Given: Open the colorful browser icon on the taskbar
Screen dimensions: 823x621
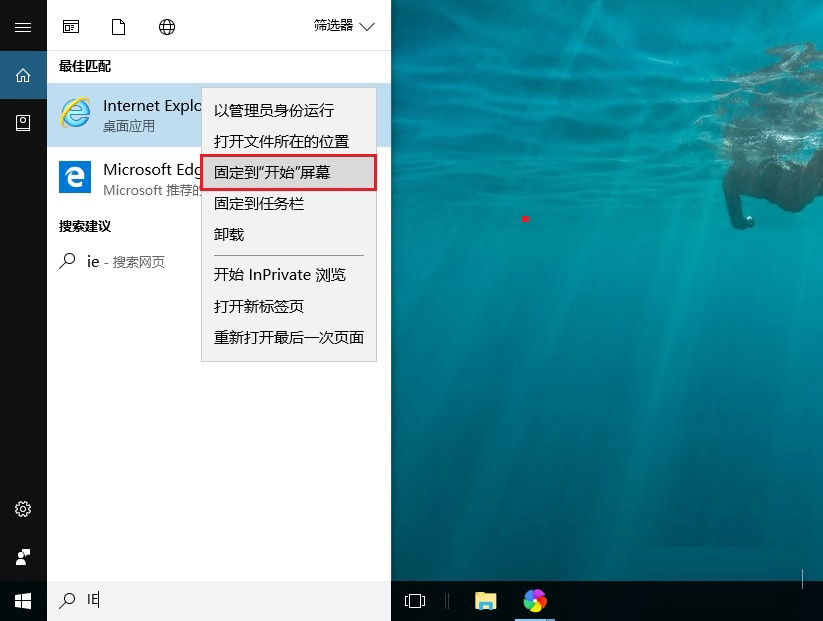Looking at the screenshot, I should click(x=535, y=600).
